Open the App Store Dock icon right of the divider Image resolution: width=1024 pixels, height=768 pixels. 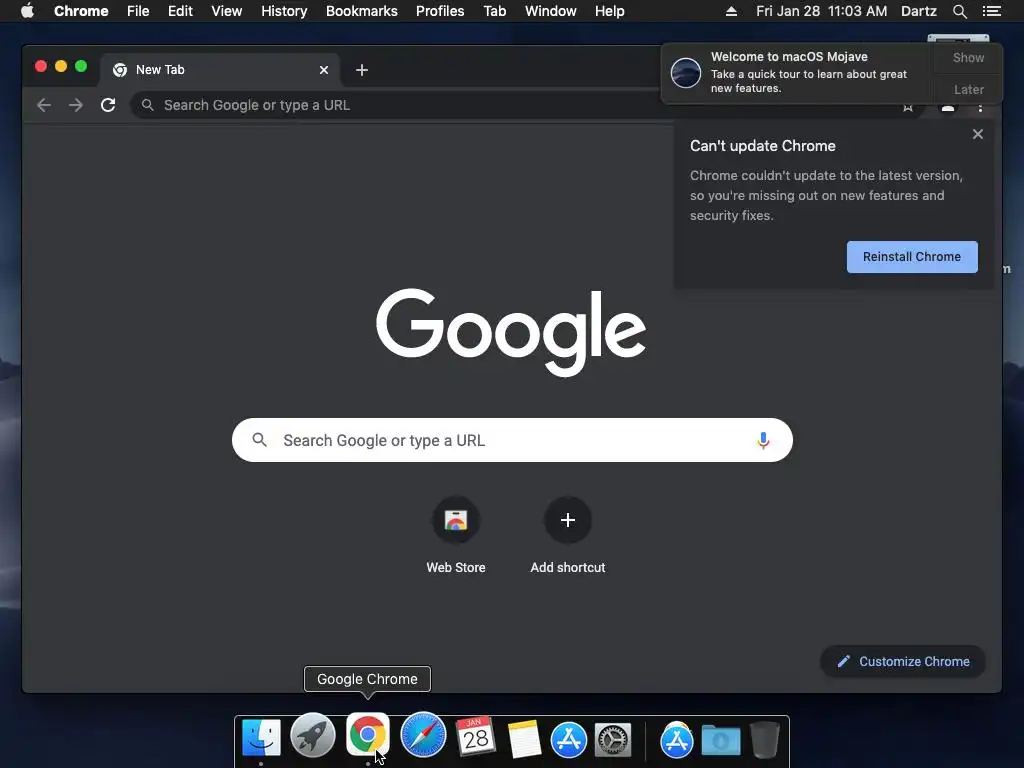[x=677, y=740]
